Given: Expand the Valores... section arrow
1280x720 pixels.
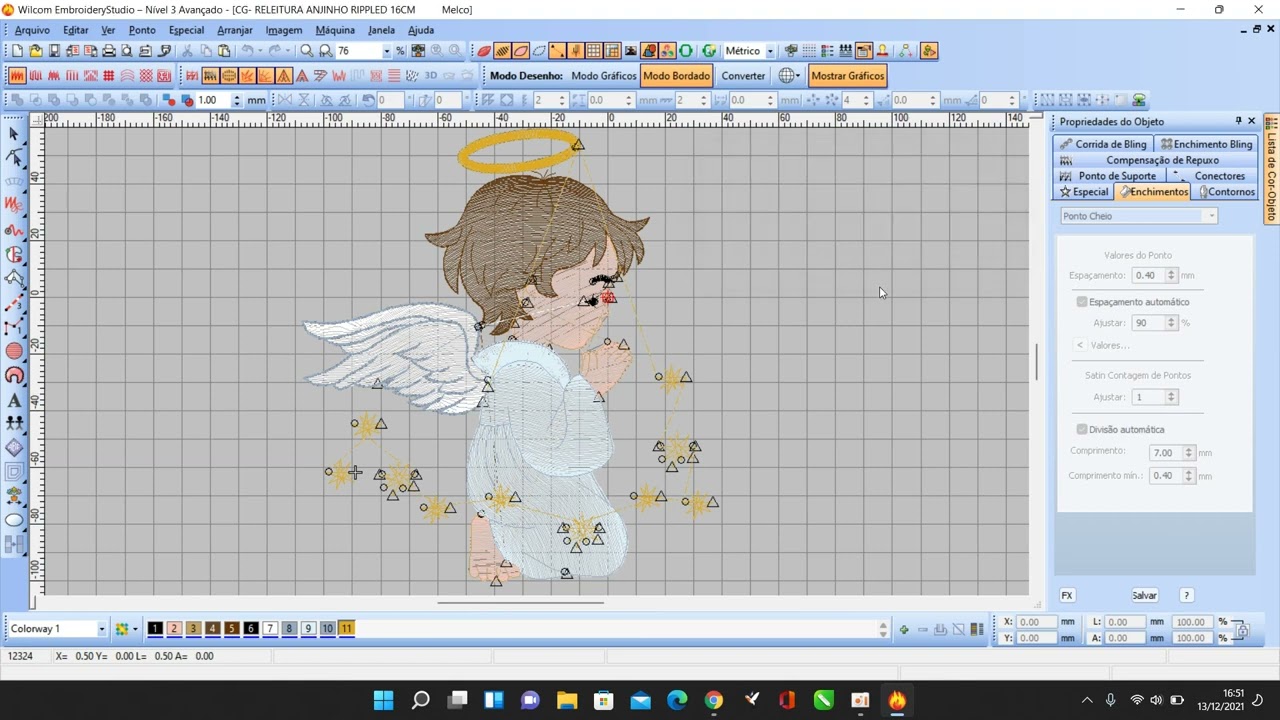Looking at the screenshot, I should pyautogui.click(x=1080, y=345).
